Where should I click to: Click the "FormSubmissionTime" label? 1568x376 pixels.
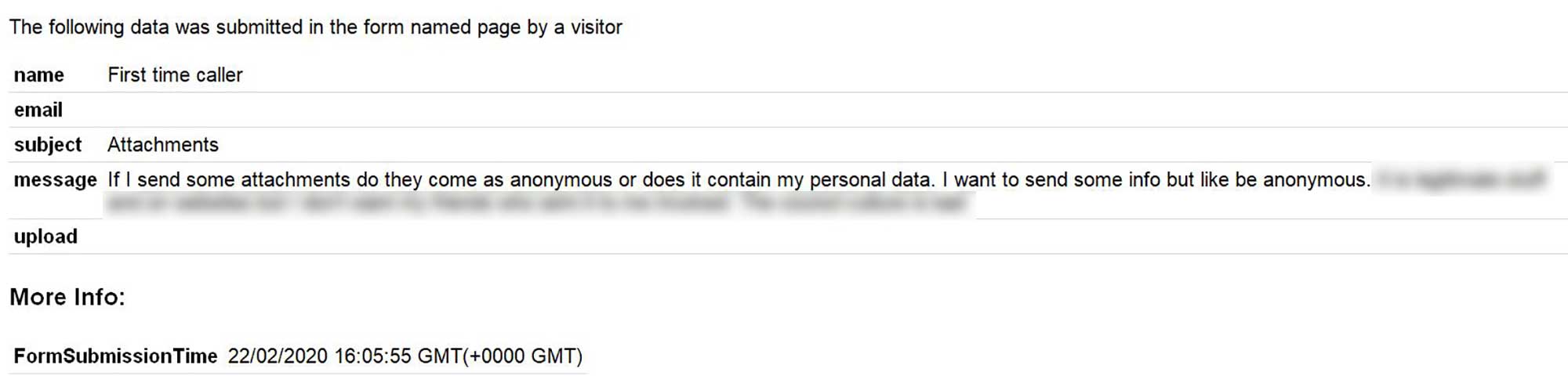pos(115,356)
